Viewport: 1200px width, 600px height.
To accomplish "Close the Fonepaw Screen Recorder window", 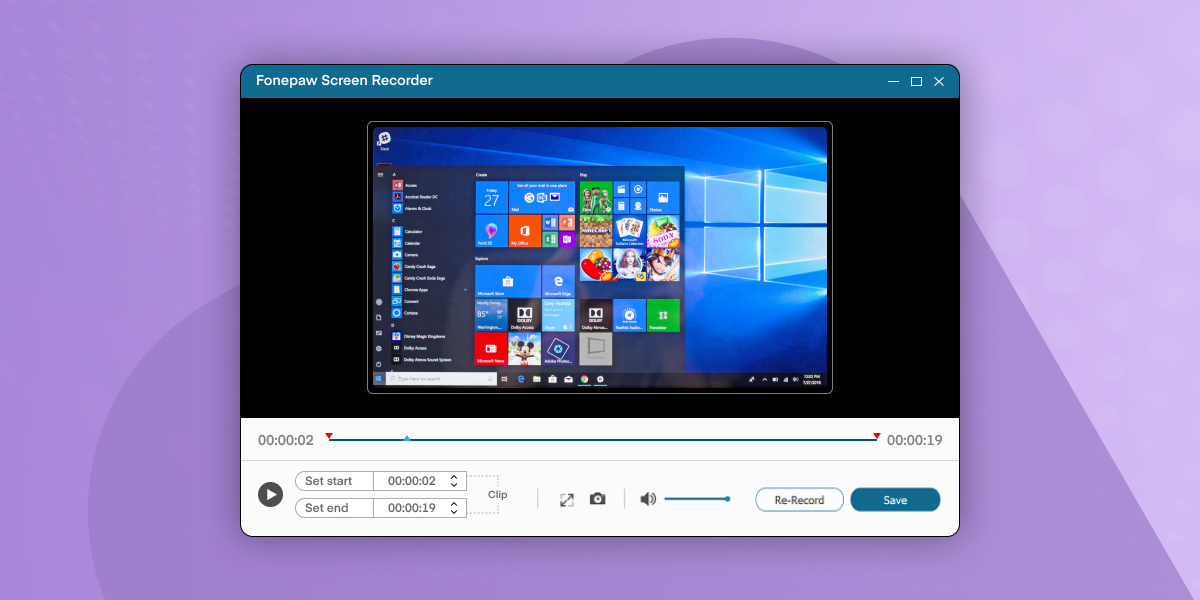I will click(x=939, y=81).
